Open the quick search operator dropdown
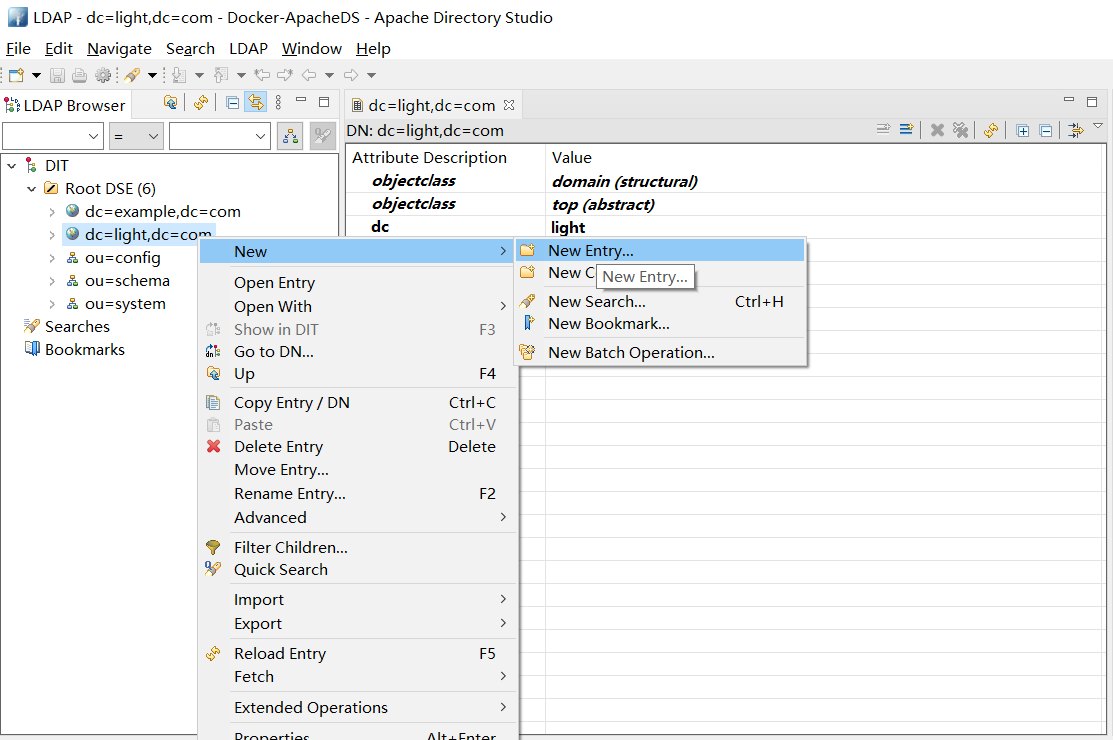This screenshot has height=740, width=1113. [x=136, y=137]
